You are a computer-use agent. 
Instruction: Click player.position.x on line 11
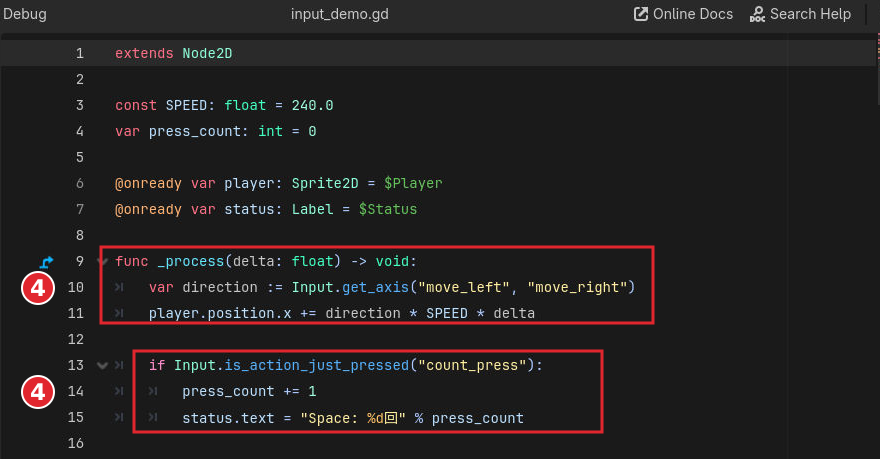(x=220, y=313)
